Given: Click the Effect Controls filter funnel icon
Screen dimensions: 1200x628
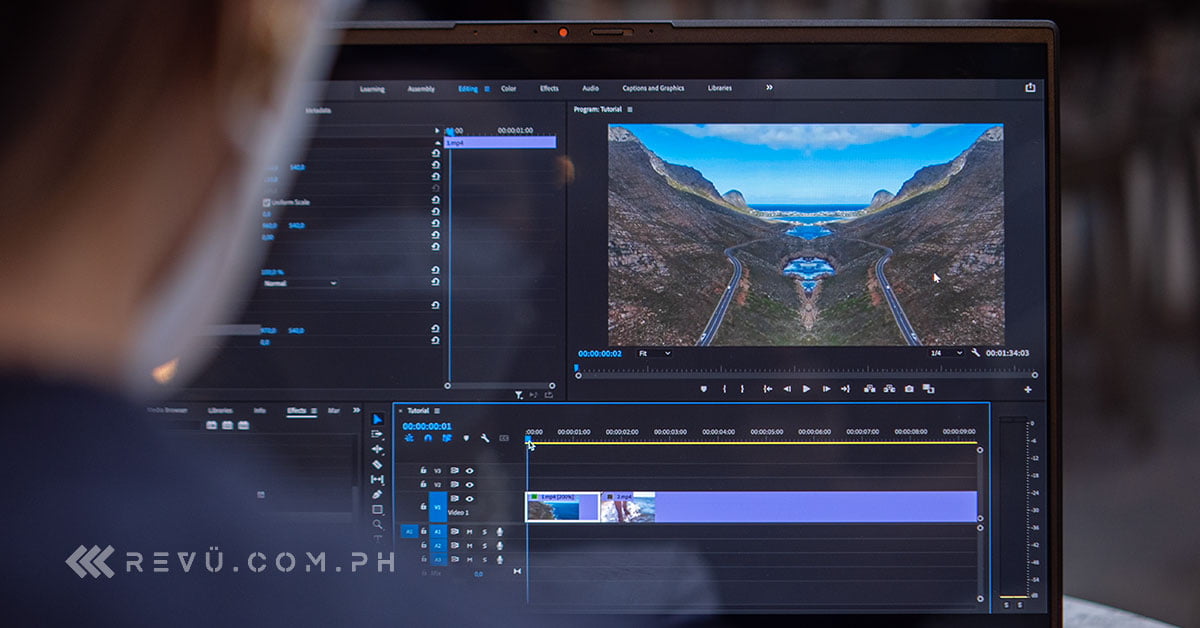Looking at the screenshot, I should [519, 395].
